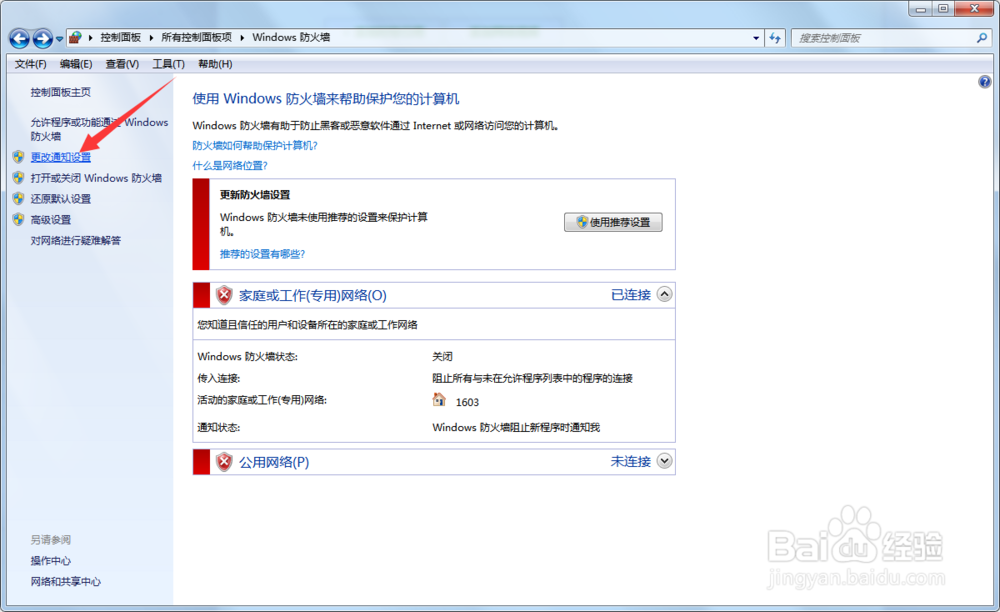This screenshot has height=612, width=1000.
Task: Open the breadcrumb arrow after 控制面板
Action: click(x=151, y=38)
